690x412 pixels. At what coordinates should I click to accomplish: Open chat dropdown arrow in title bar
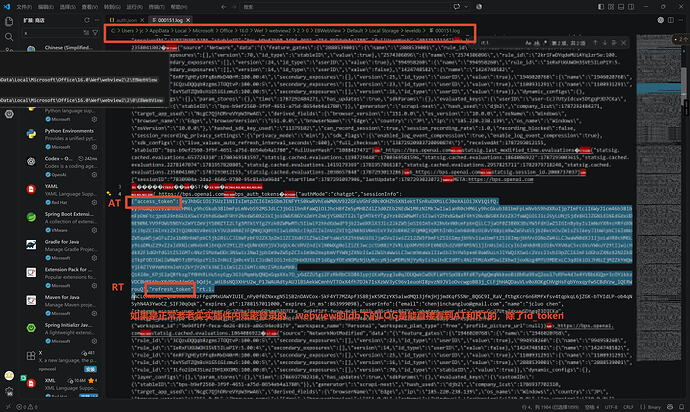(x=466, y=7)
